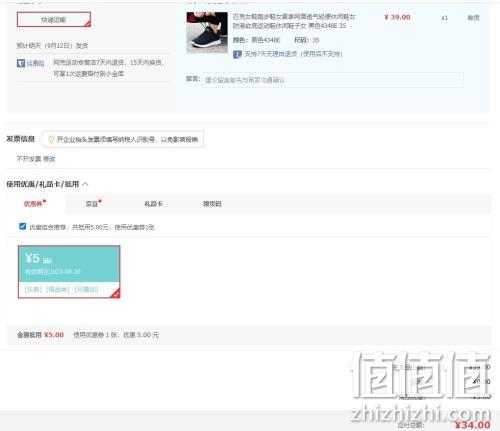Click the 退换货 shop icon
This screenshot has height=431, width=500.
click(21, 63)
